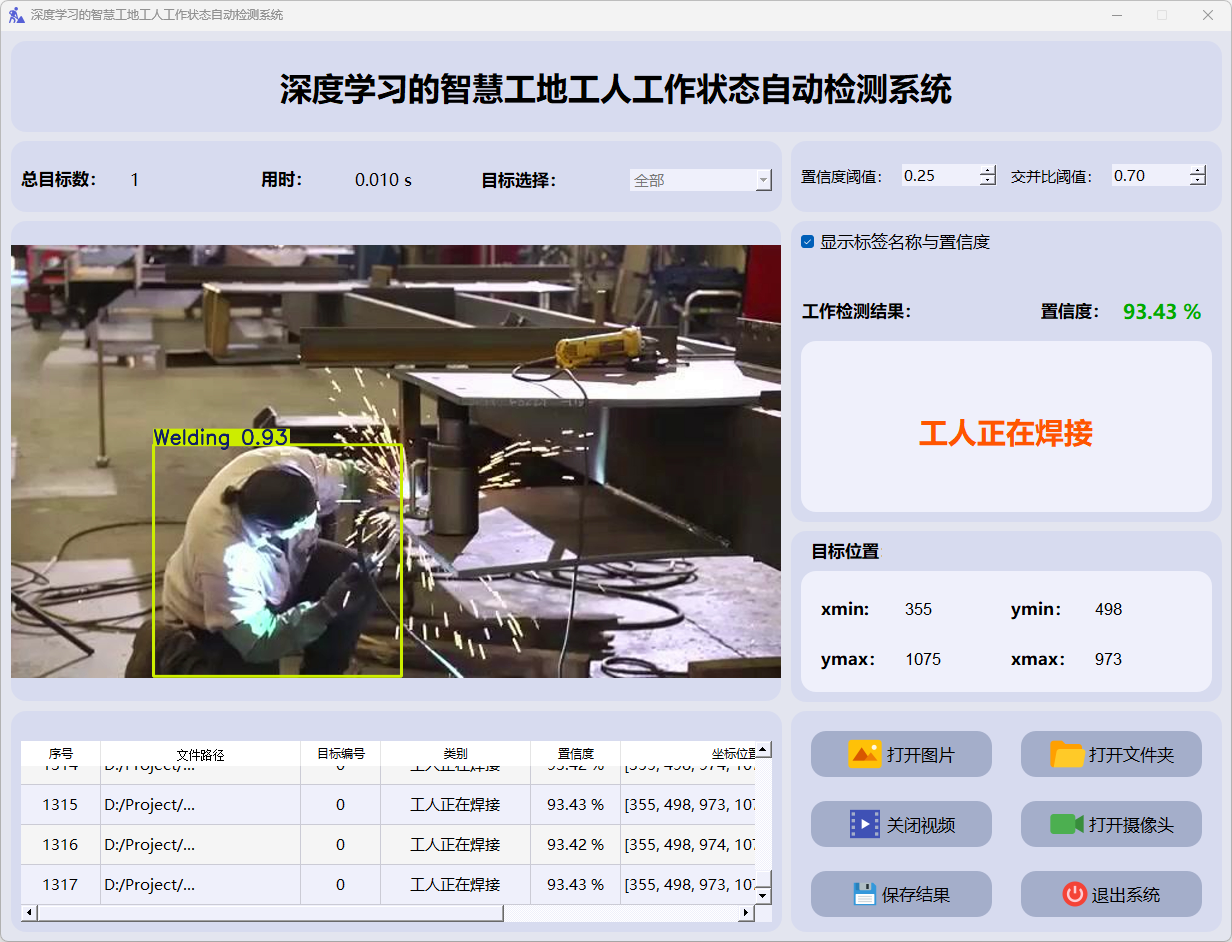Click the 类别 column header
Viewport: 1232px width, 942px height.
455,753
